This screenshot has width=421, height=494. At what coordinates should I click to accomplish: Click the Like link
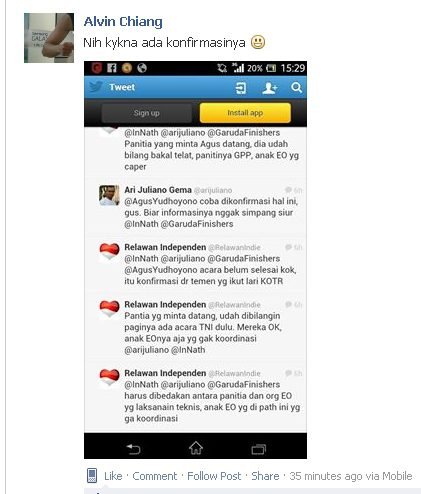113,476
